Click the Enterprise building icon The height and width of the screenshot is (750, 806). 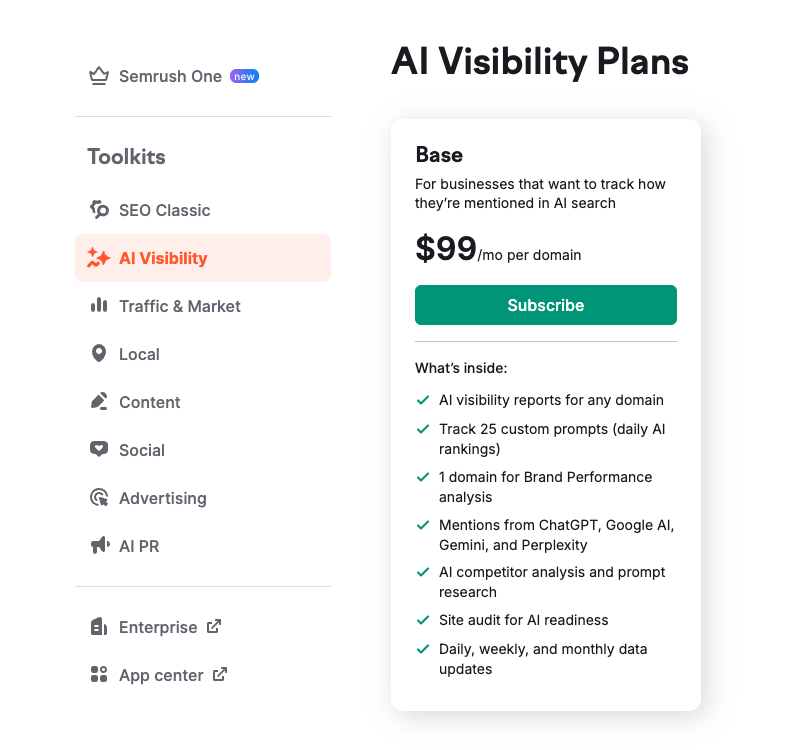click(98, 627)
